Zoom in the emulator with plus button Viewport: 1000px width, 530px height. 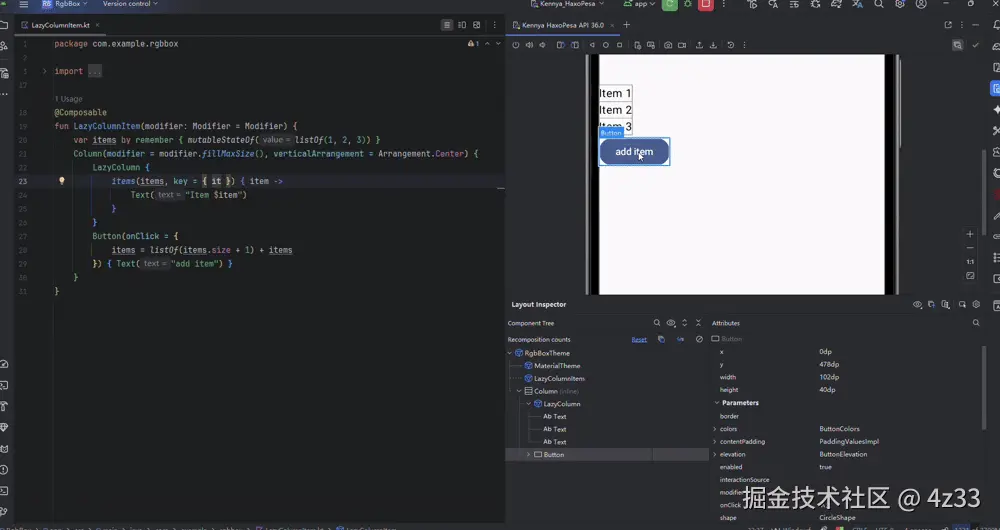pos(970,234)
